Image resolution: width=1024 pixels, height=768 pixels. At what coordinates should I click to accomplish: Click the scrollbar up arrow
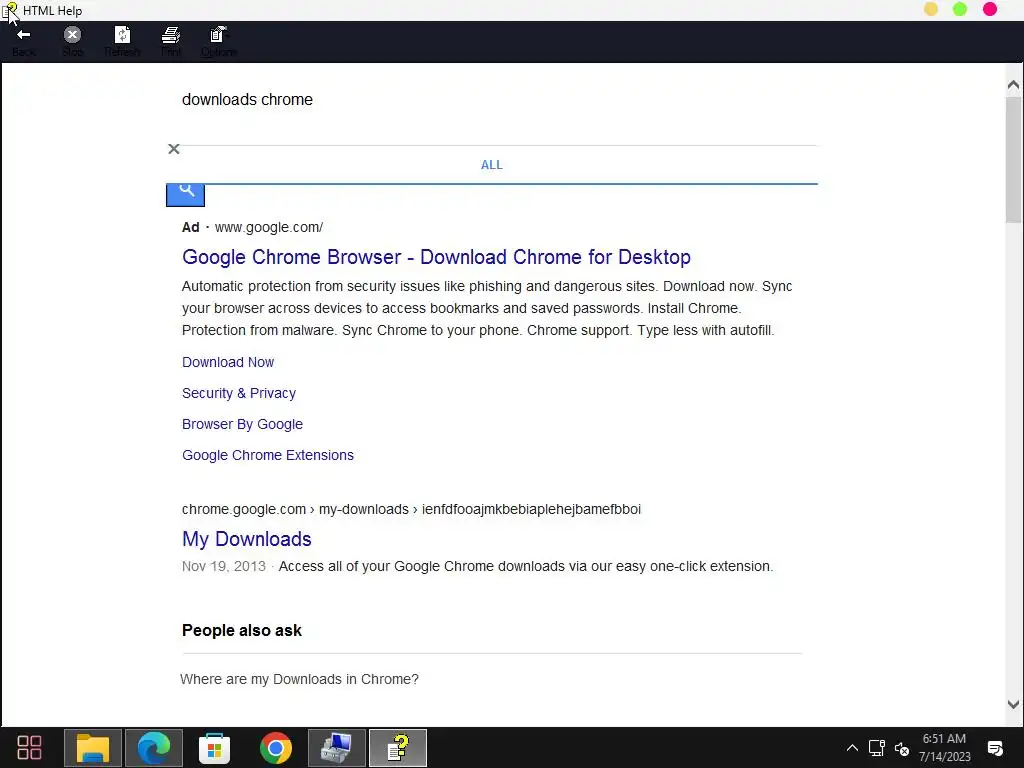pyautogui.click(x=1013, y=85)
